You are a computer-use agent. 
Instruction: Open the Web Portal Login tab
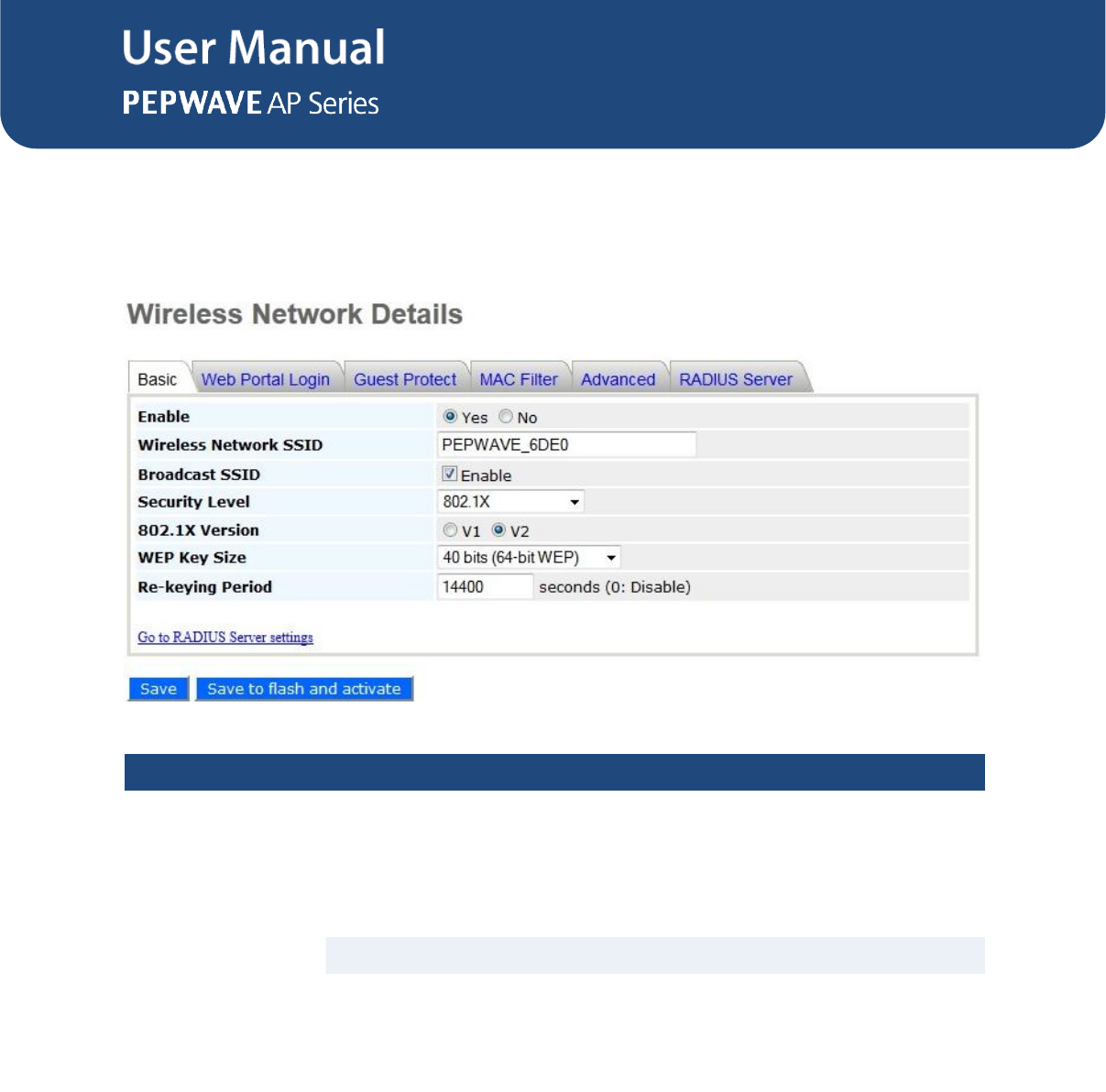point(266,379)
